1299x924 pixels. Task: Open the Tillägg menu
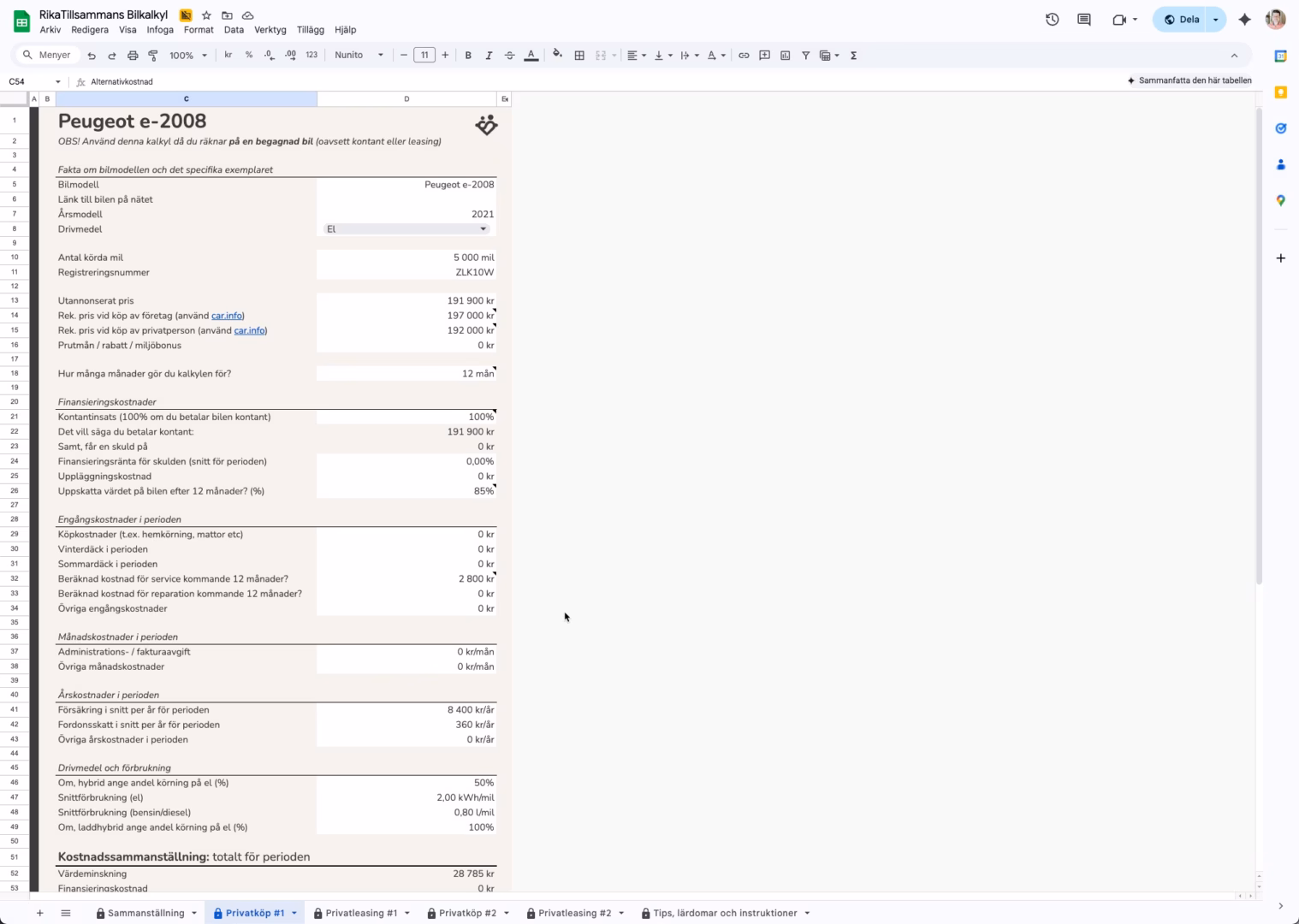(311, 30)
